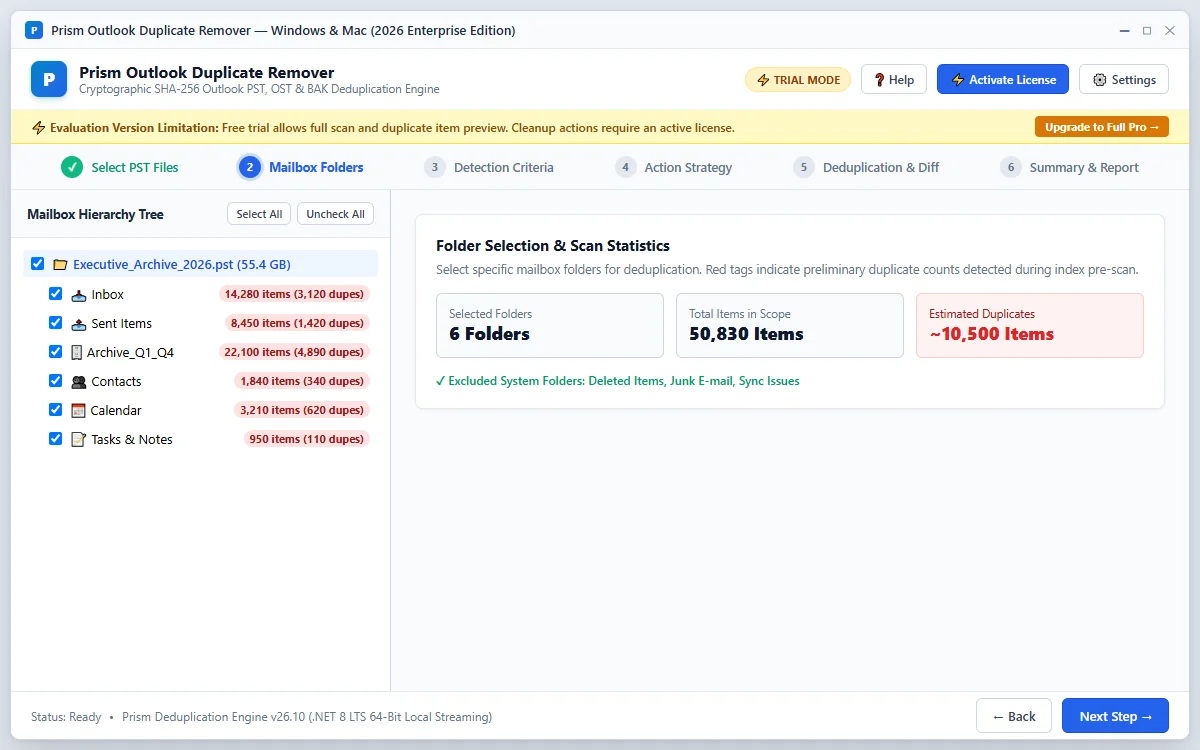1200x750 pixels.
Task: Go back with the Back button
Action: [x=1014, y=716]
